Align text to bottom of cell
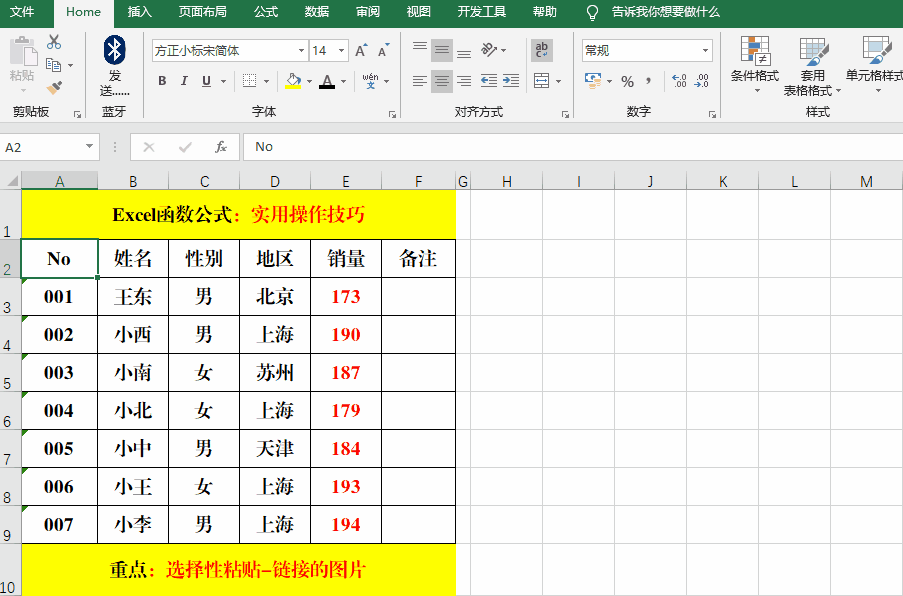This screenshot has width=903, height=596. (464, 51)
